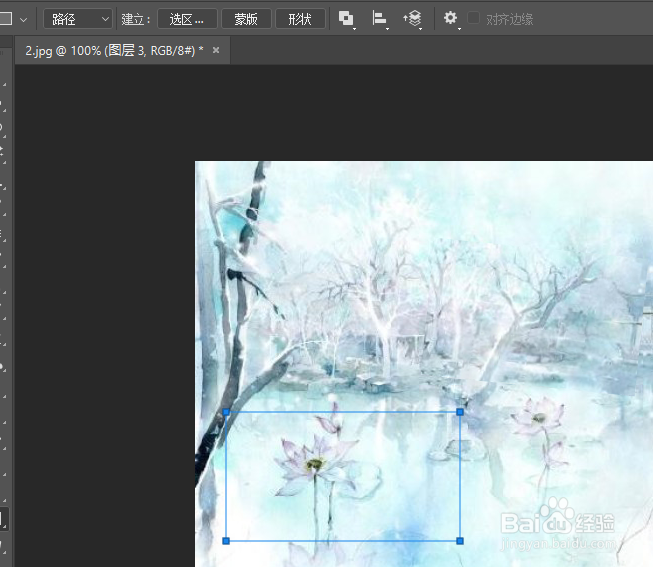Open the path operations icon
The width and height of the screenshot is (653, 567).
click(x=346, y=19)
